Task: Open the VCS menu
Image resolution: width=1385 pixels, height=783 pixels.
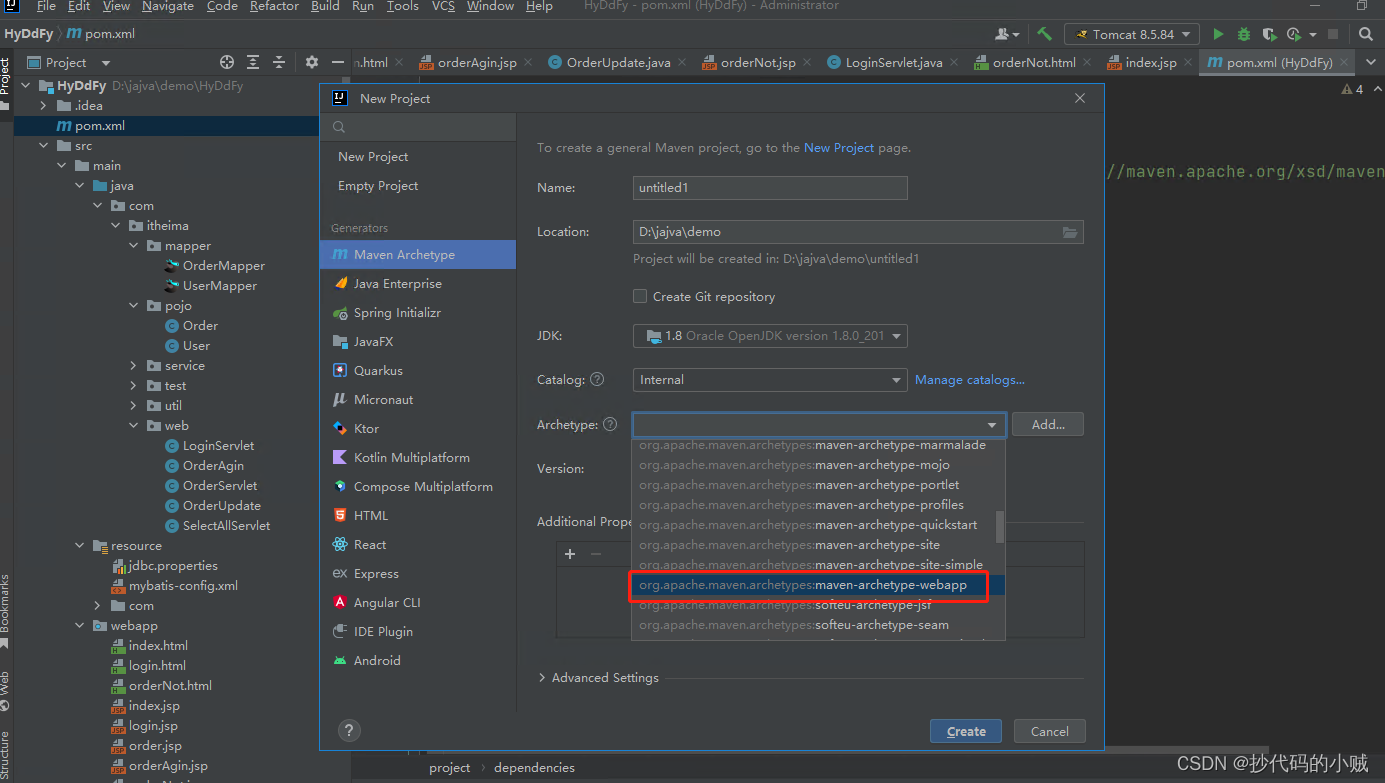Action: tap(443, 6)
